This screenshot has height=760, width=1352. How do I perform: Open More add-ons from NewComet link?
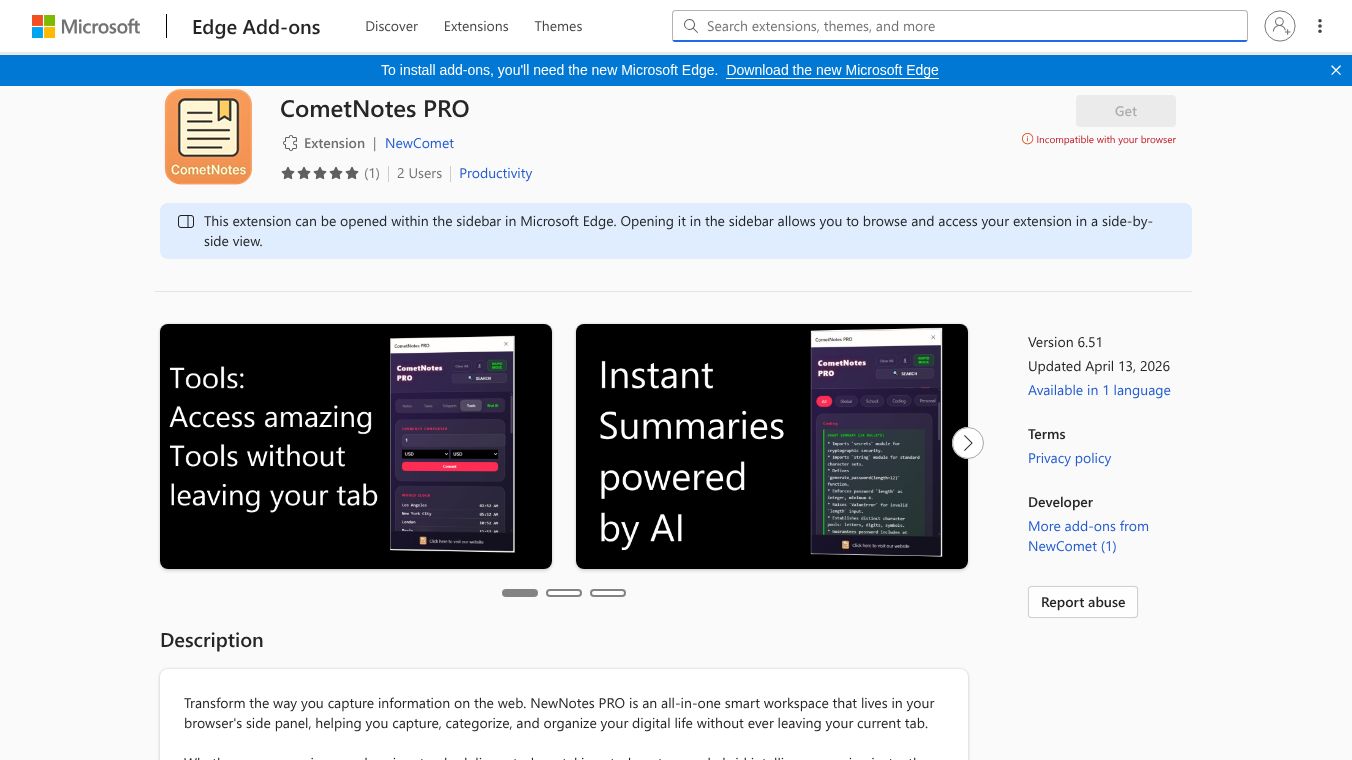pyautogui.click(x=1088, y=536)
